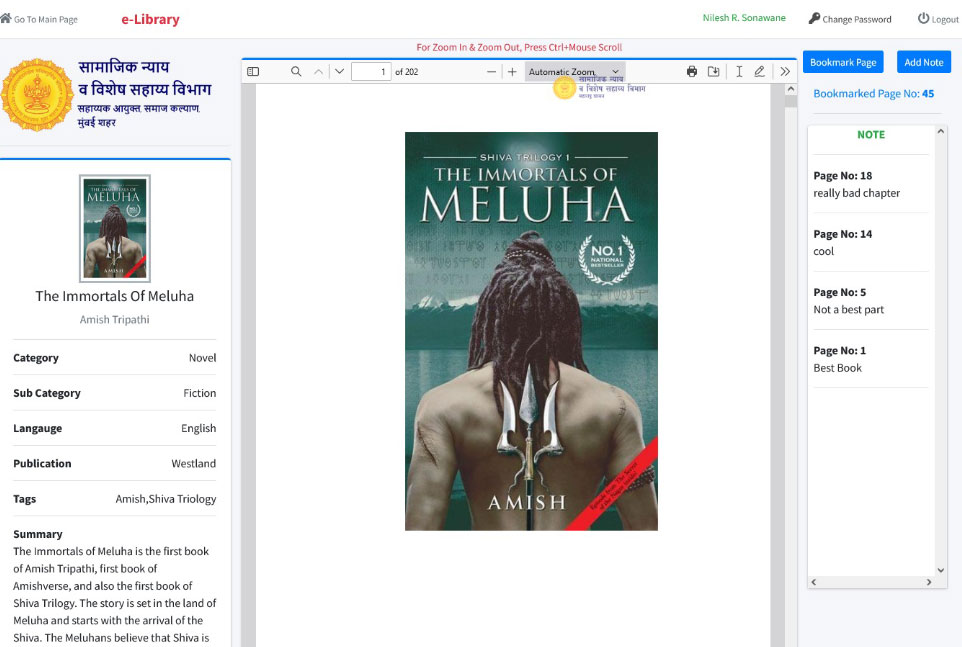This screenshot has width=962, height=647.
Task: Click the key icon
Action: coord(814,18)
